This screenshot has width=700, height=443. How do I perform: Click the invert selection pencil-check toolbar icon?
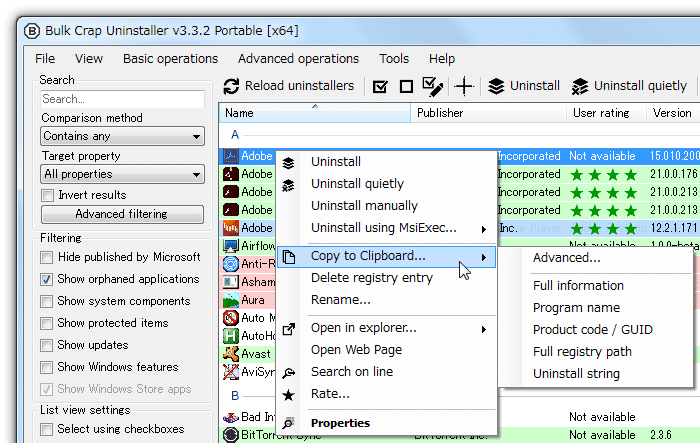click(x=432, y=86)
